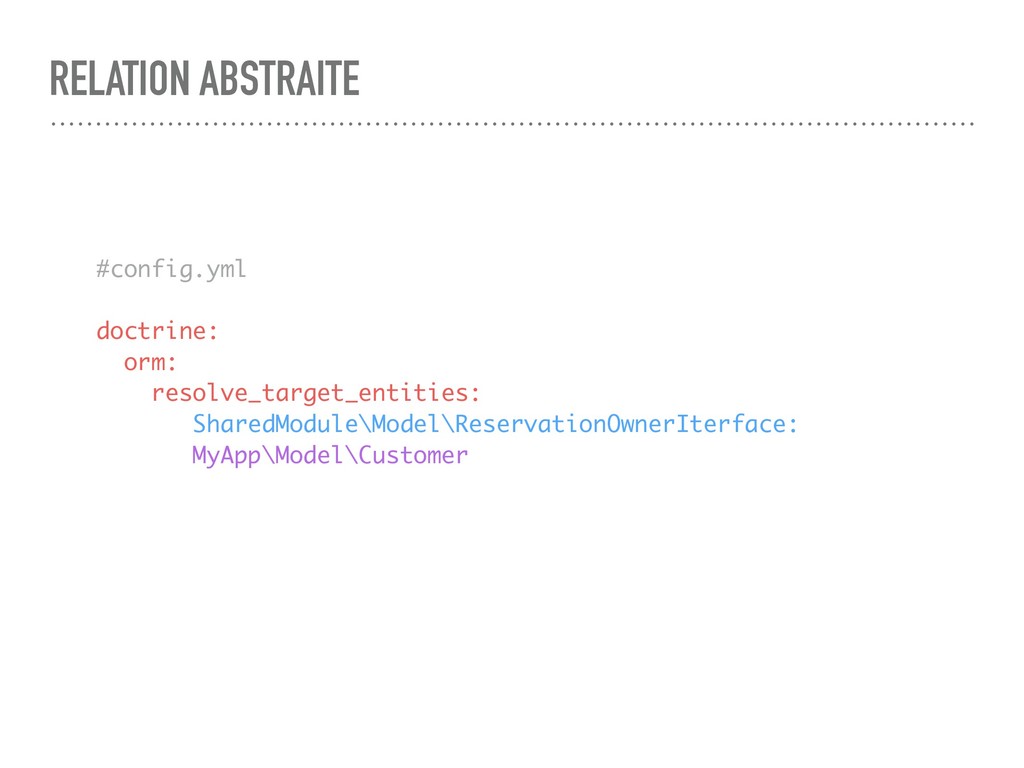Select the #config.yml comment line

(171, 268)
